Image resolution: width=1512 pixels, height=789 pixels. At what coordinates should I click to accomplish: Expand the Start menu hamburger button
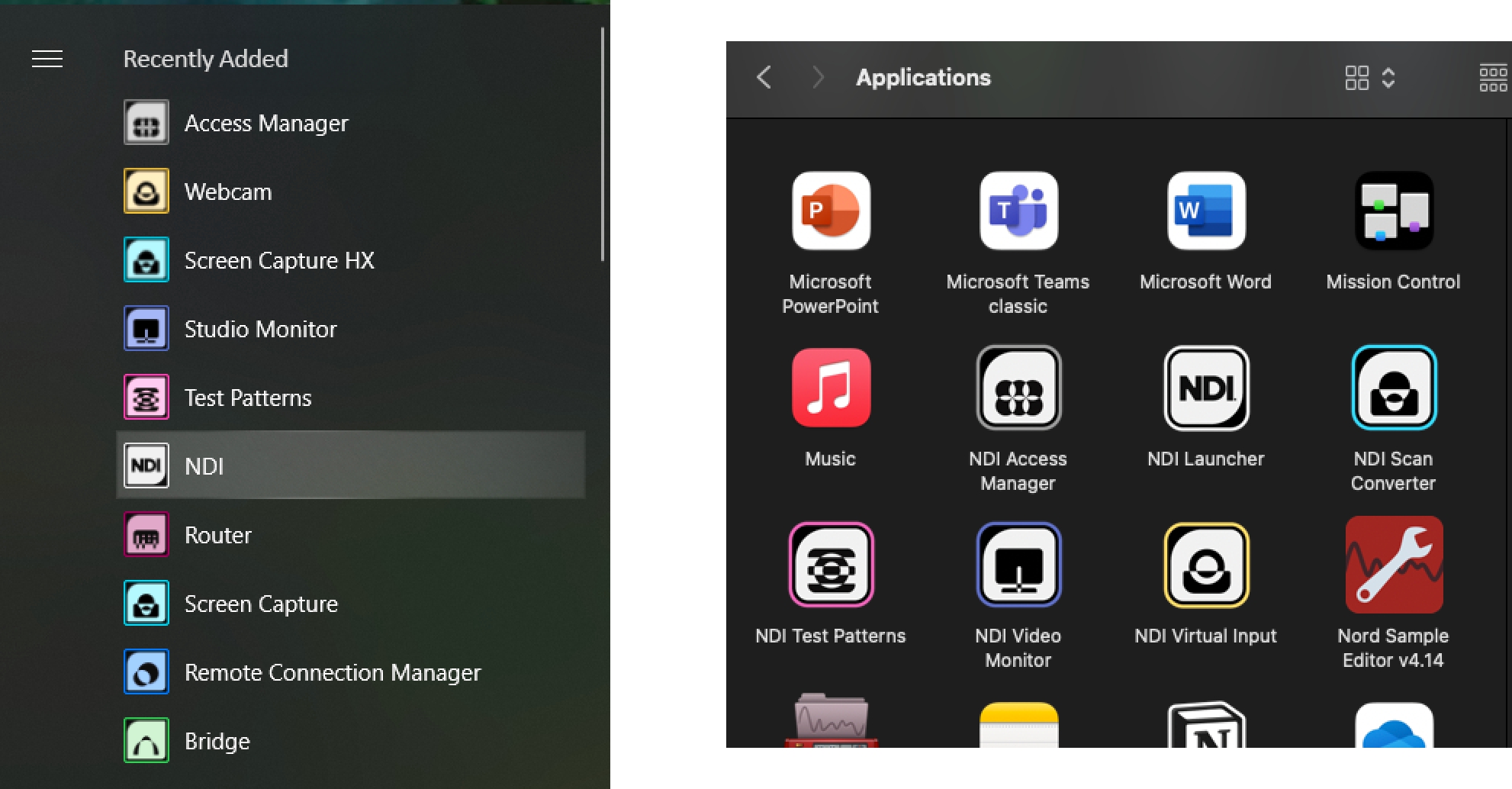tap(47, 59)
